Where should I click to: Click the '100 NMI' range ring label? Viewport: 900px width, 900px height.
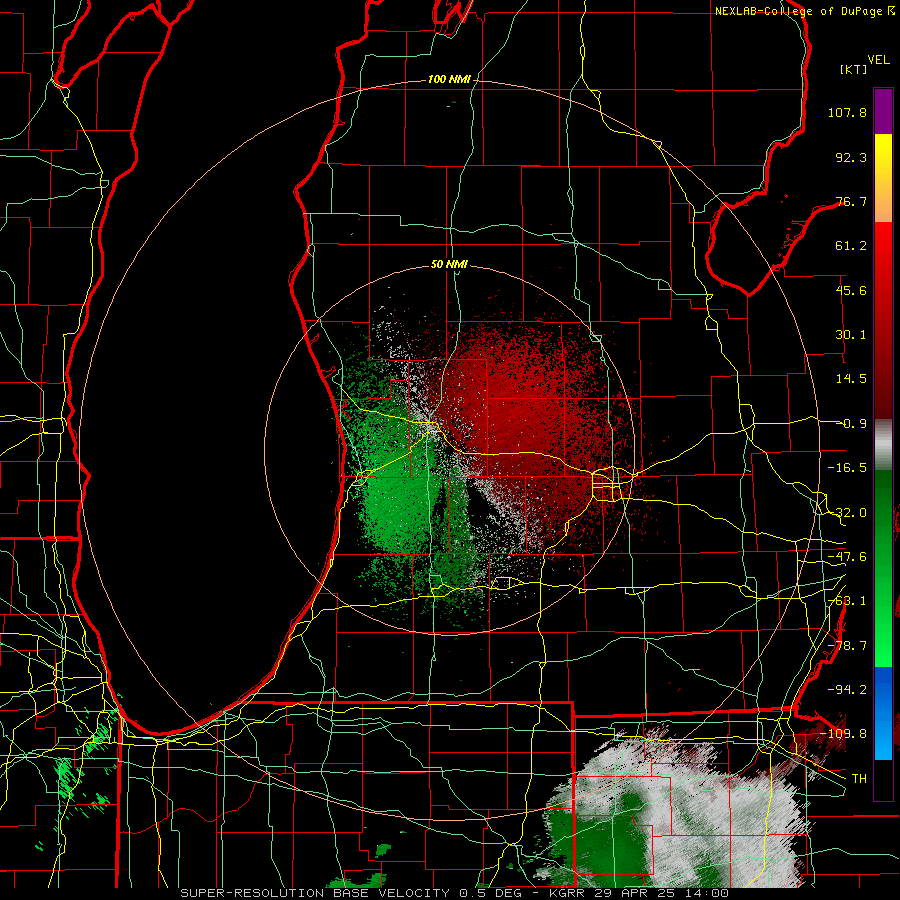(449, 79)
